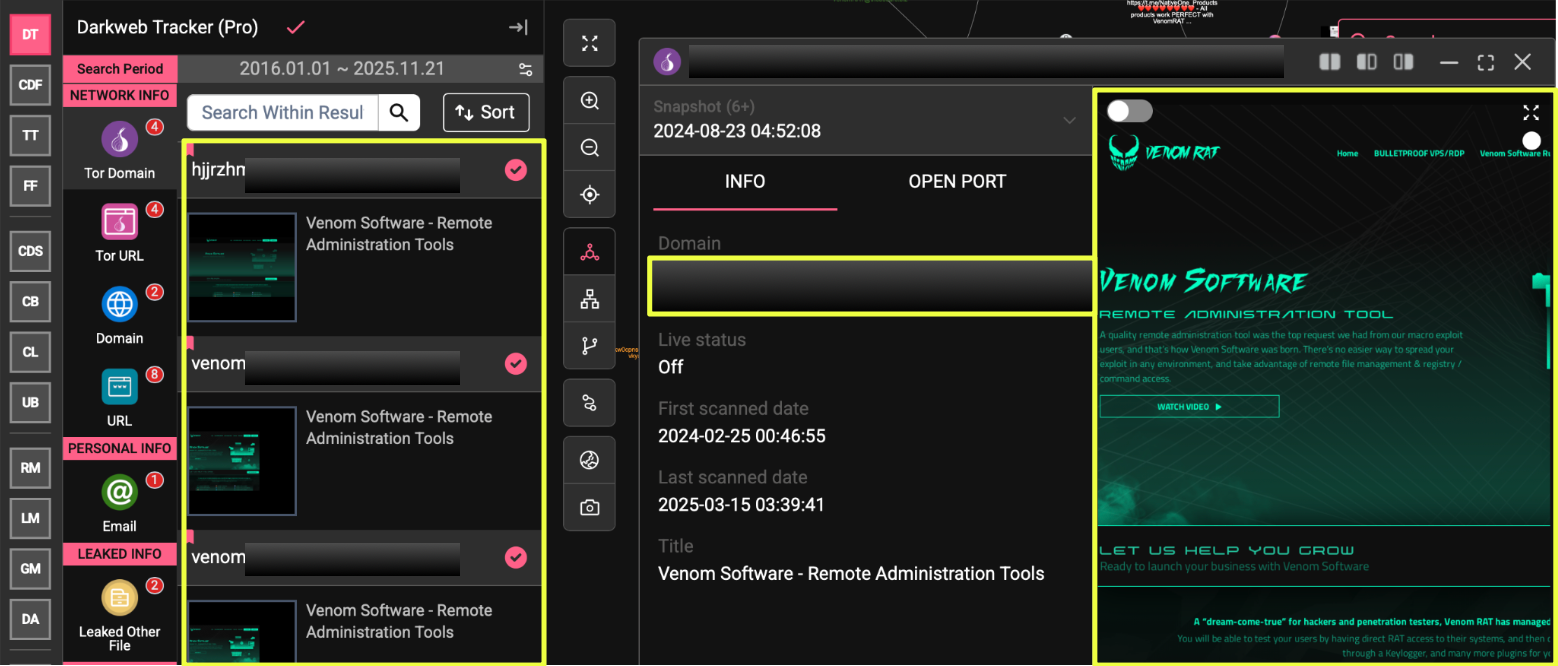Switch to the OPEN PORT tab
The image size is (1558, 666).
click(x=956, y=182)
